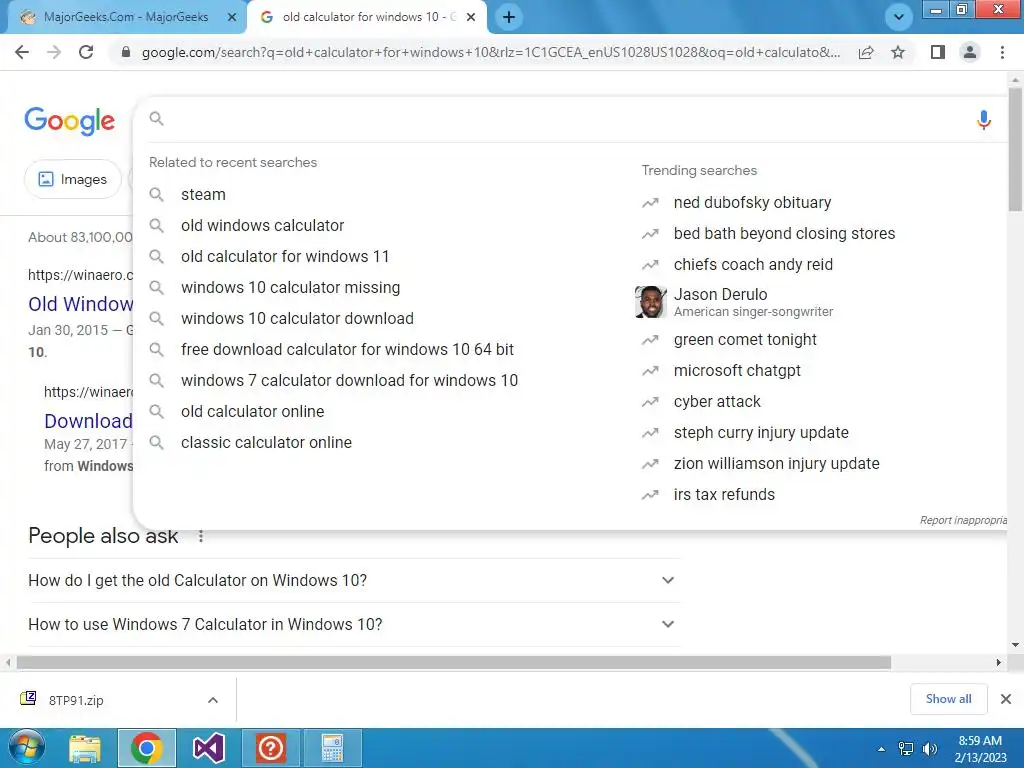Viewport: 1024px width, 768px height.
Task: Open the Images filter chip
Action: 72,179
